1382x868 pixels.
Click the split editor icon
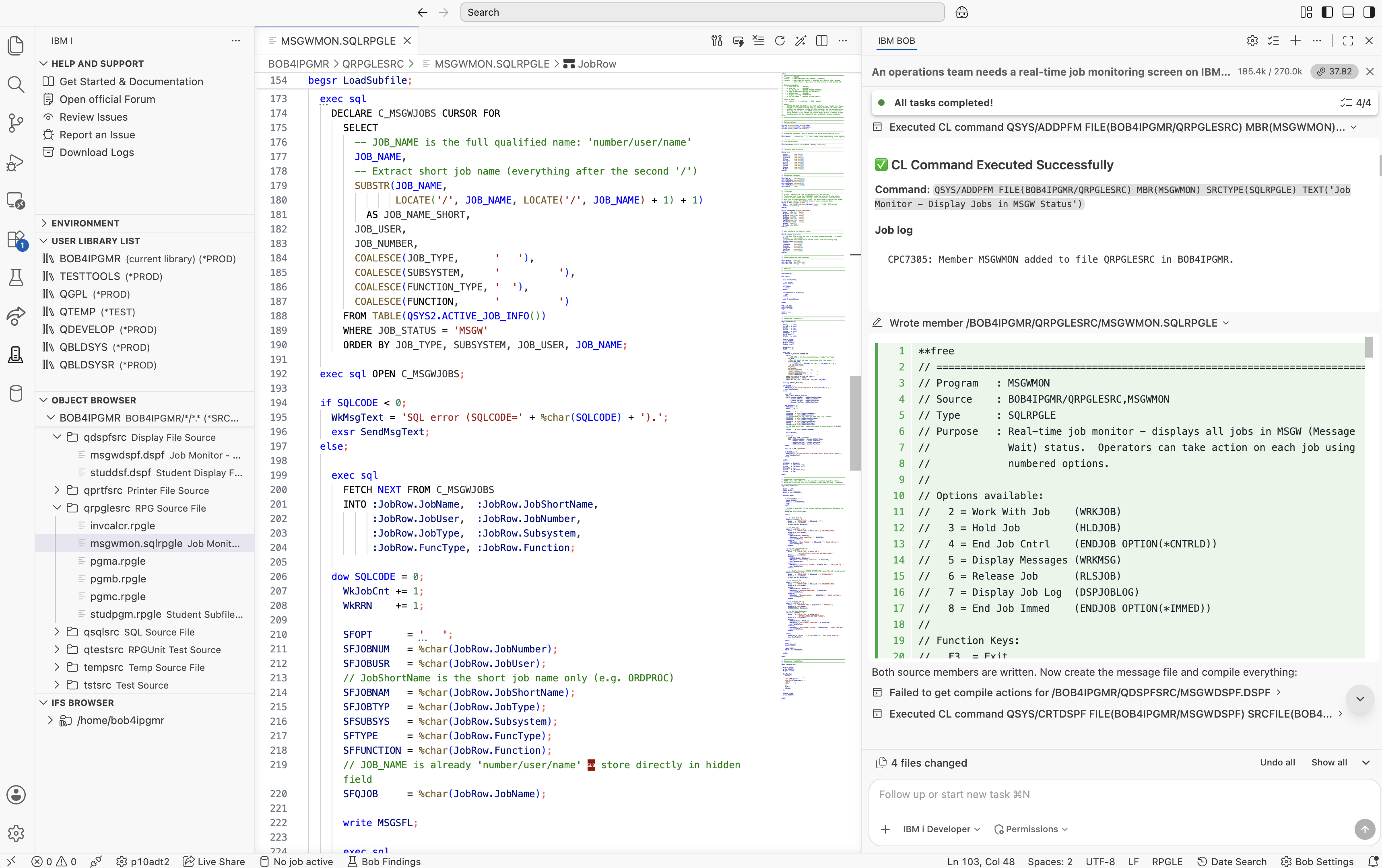821,41
